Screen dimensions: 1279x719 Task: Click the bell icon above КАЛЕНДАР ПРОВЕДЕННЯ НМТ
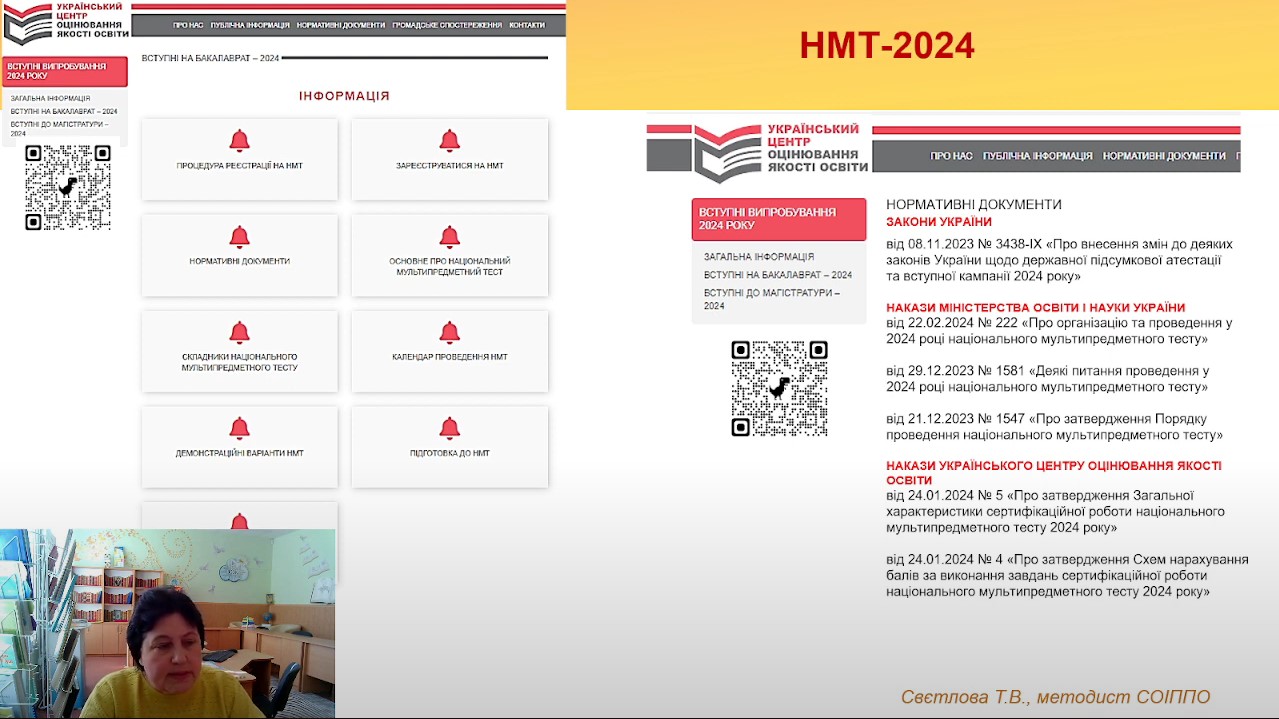coord(450,333)
